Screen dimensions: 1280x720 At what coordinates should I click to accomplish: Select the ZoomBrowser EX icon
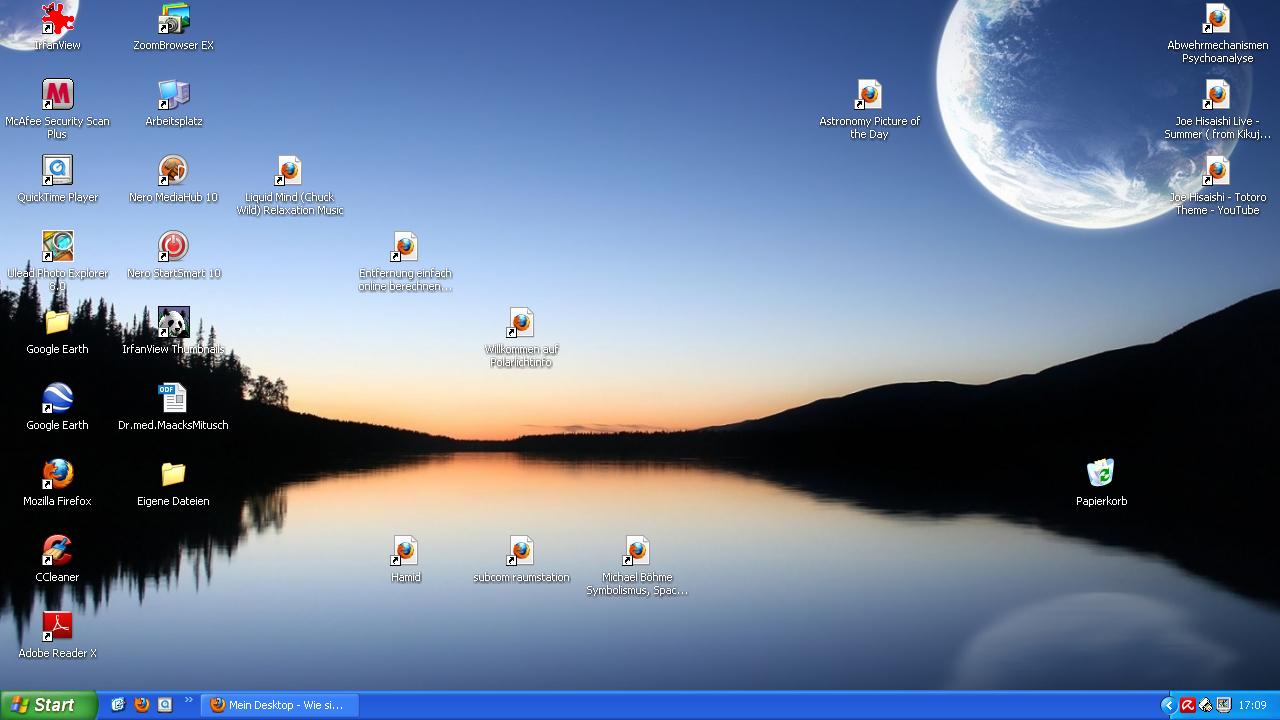(x=173, y=20)
